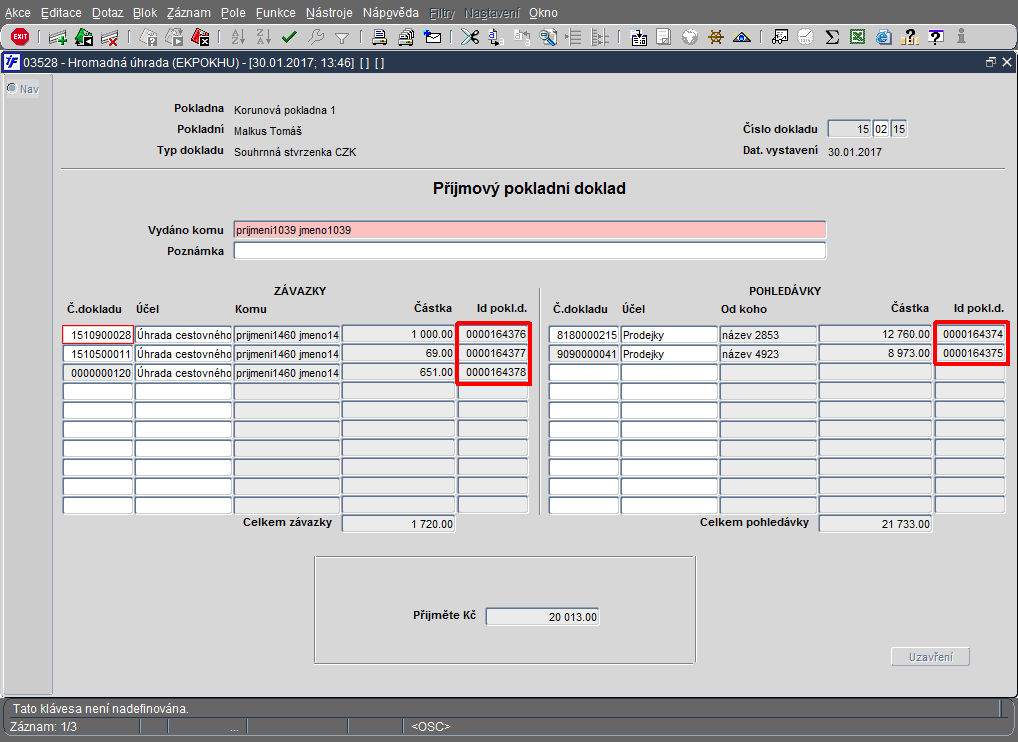Image resolution: width=1018 pixels, height=742 pixels.
Task: Click the Uzavření button
Action: [x=930, y=657]
